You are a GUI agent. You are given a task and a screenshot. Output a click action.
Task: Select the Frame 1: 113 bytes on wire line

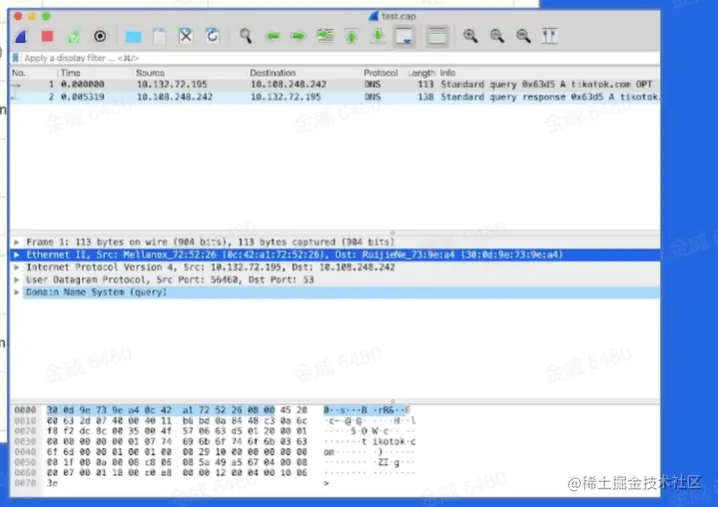tap(210, 242)
